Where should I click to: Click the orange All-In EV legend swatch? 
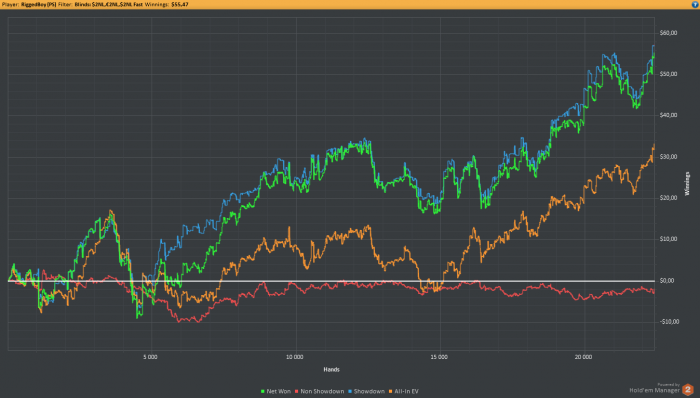(x=391, y=391)
